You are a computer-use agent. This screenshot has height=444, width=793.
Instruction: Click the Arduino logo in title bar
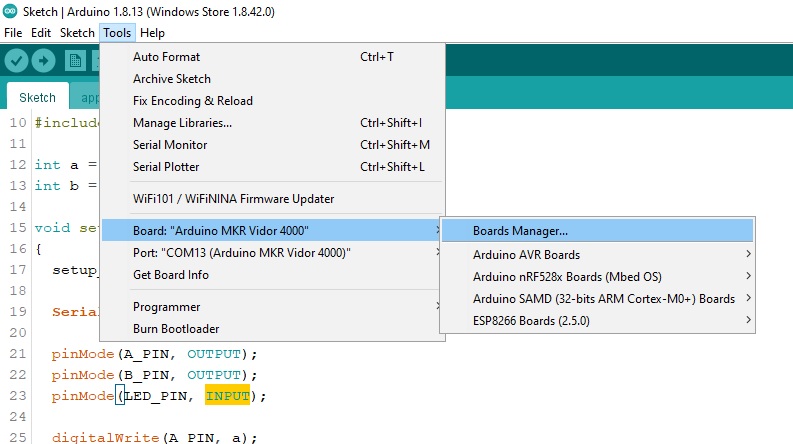pos(10,12)
